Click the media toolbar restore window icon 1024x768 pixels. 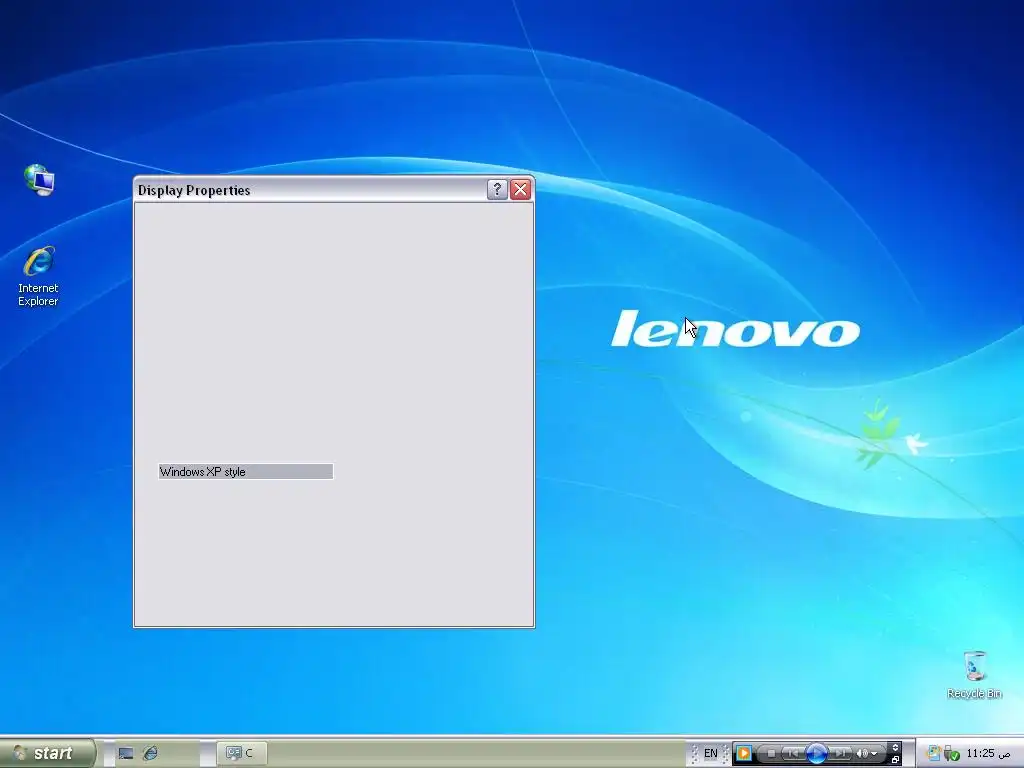pyautogui.click(x=895, y=760)
